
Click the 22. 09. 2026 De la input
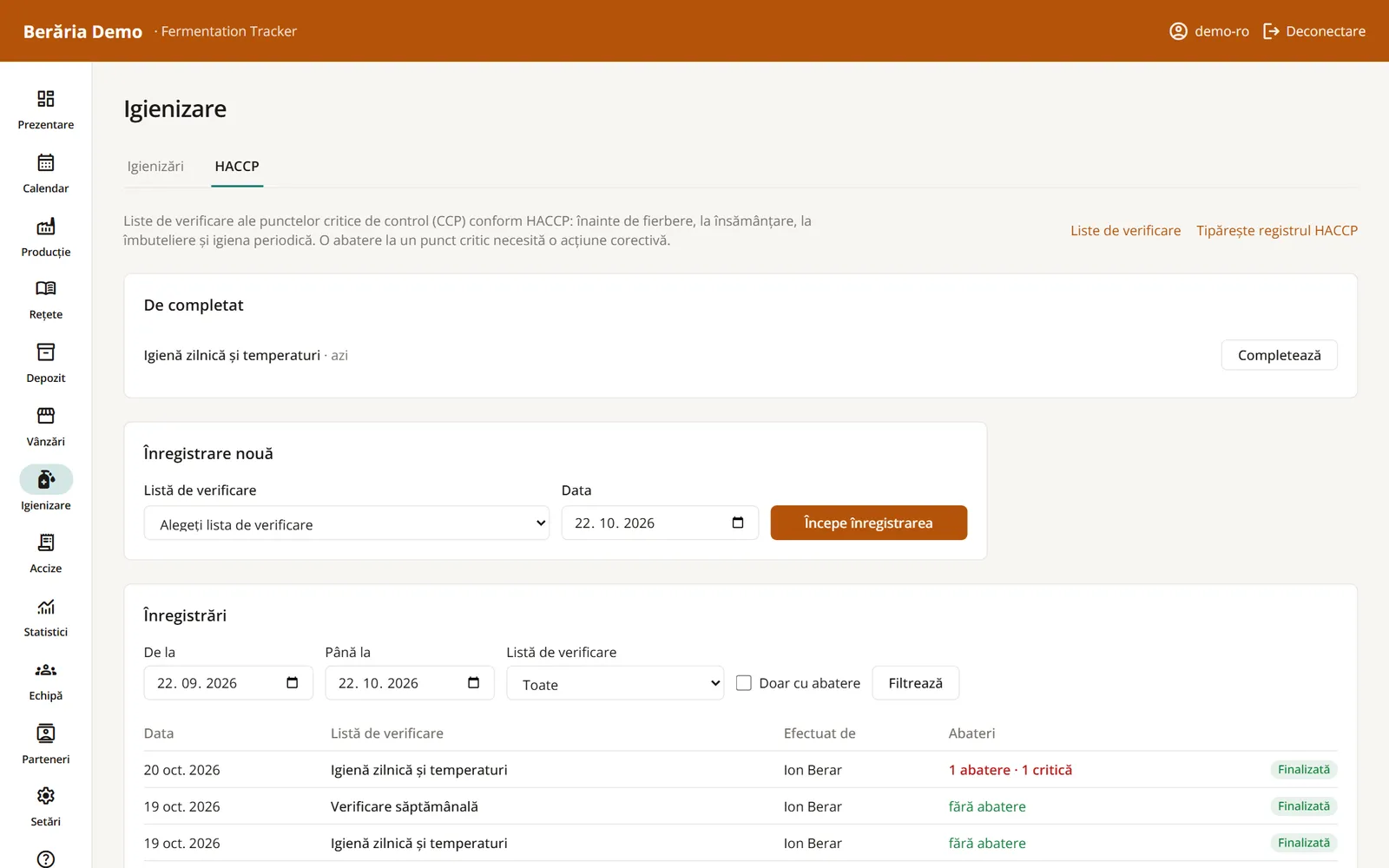[228, 683]
